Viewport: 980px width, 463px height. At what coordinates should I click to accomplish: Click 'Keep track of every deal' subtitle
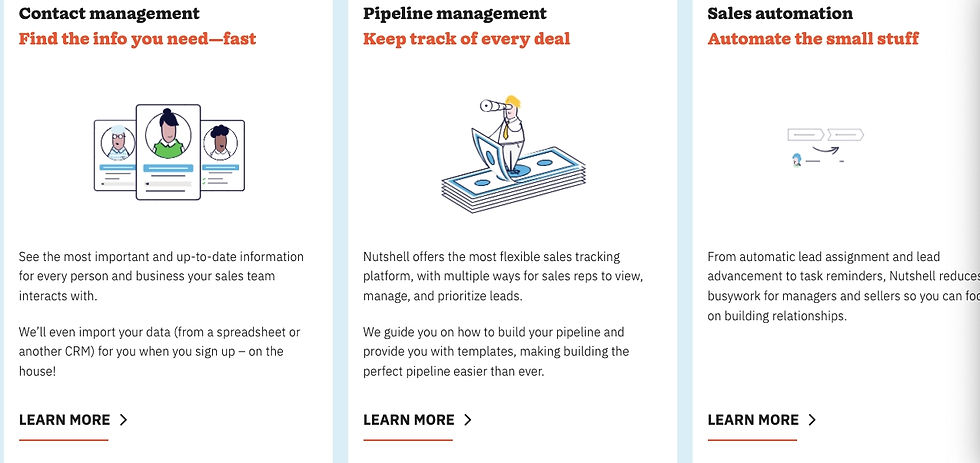point(467,39)
